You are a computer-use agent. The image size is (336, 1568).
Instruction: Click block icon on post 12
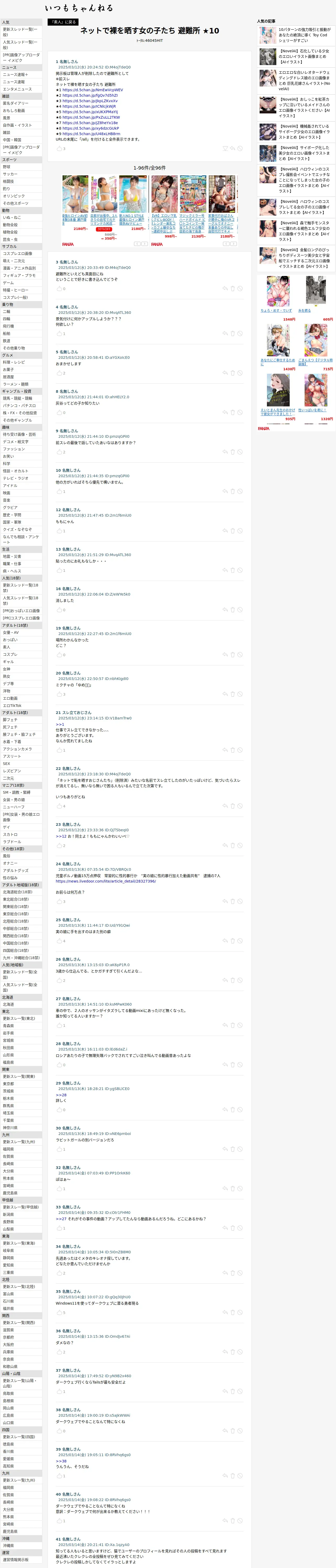[240, 531]
